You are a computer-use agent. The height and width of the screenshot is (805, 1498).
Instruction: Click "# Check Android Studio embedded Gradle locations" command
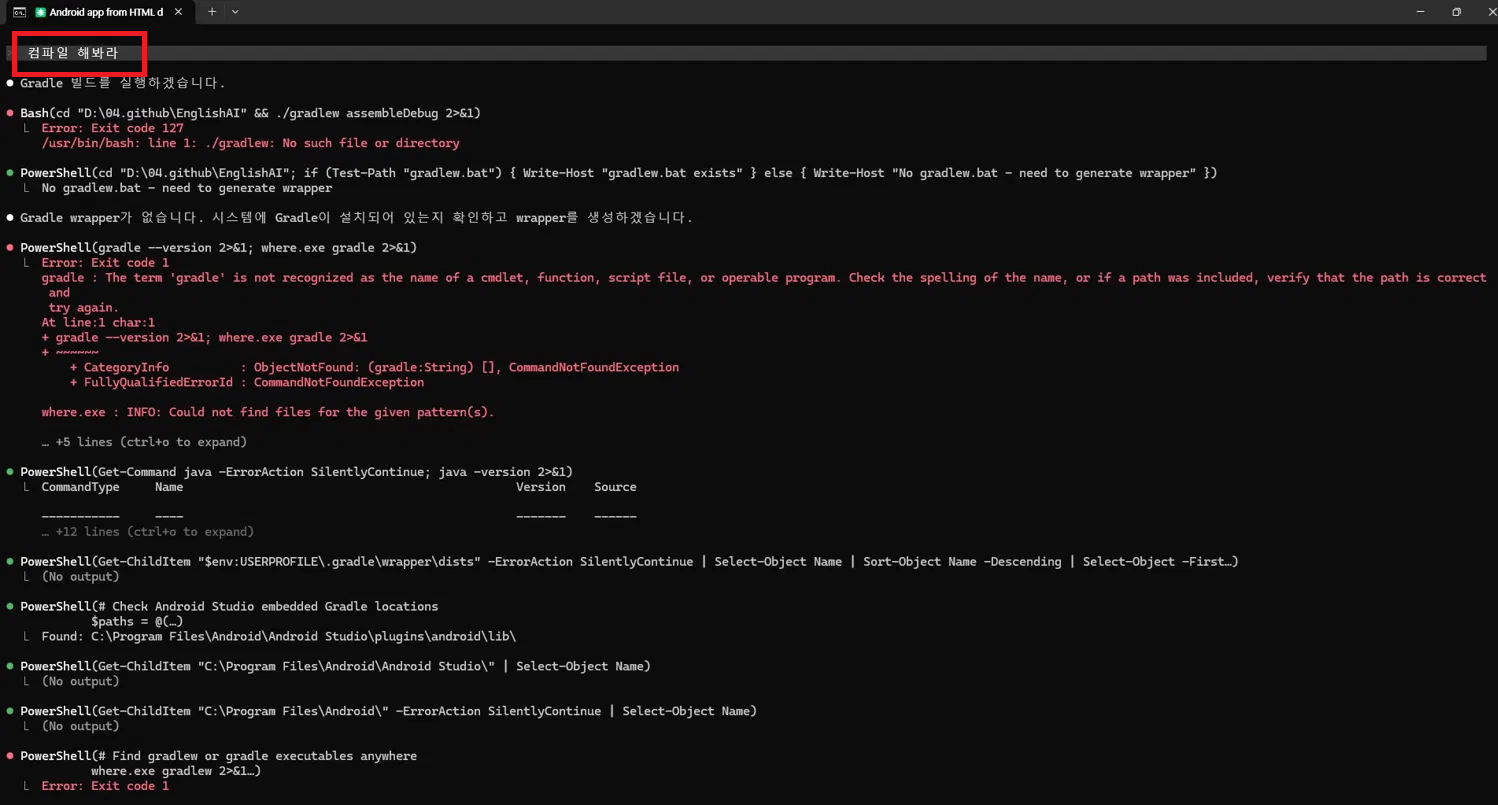click(x=229, y=607)
